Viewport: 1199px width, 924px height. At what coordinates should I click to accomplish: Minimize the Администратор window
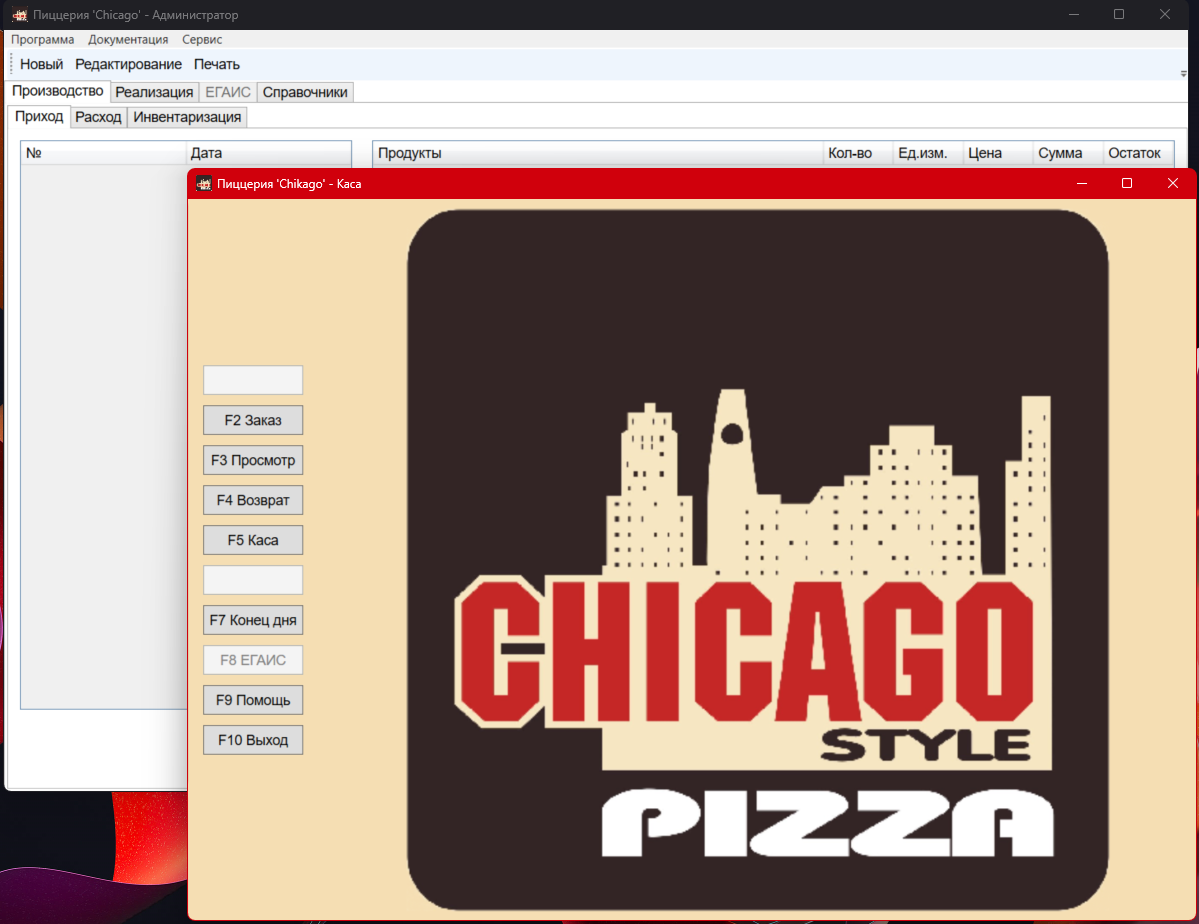tap(1074, 15)
